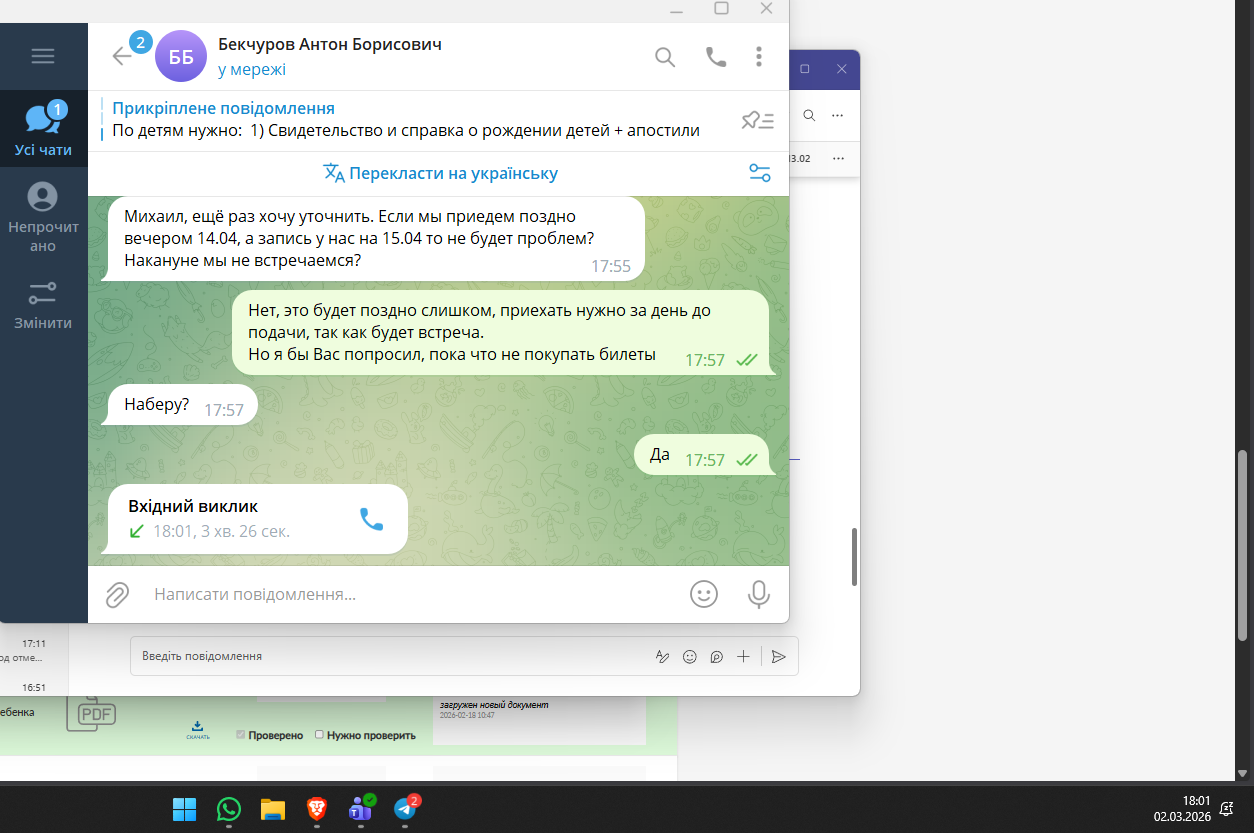Viewport: 1254px width, 833px height.
Task: Open the 'Вхідний виклик' call entry
Action: click(x=257, y=519)
